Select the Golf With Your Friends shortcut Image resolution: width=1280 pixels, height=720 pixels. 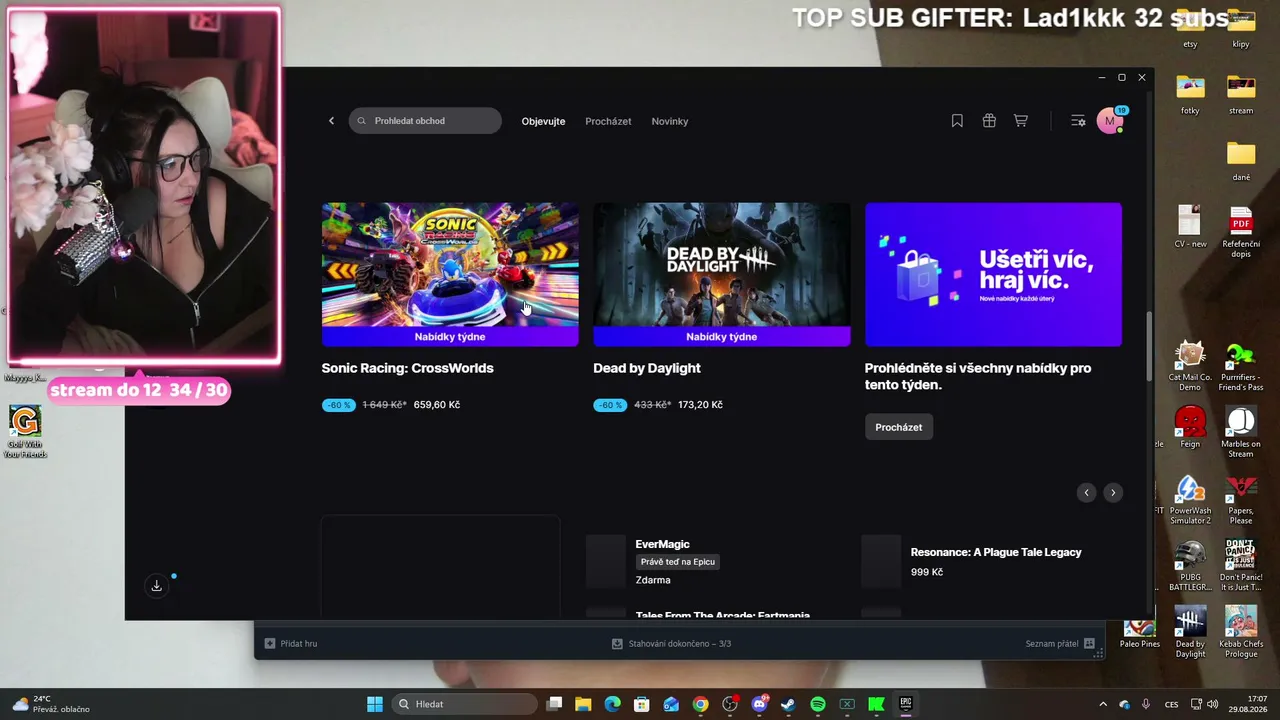[x=25, y=432]
